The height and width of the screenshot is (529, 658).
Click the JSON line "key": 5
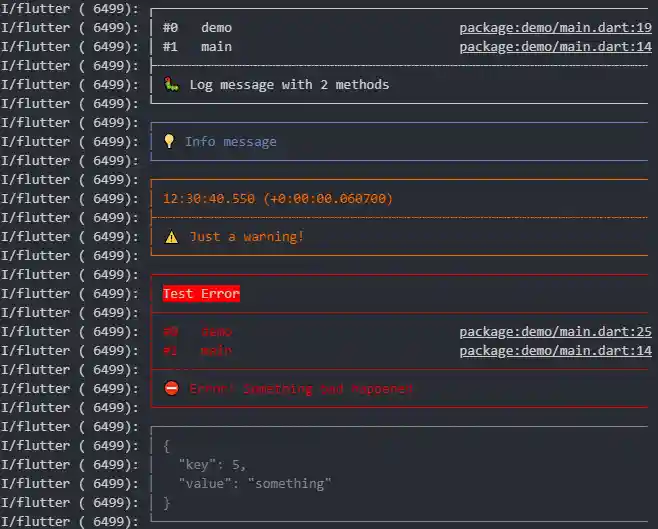pyautogui.click(x=212, y=465)
